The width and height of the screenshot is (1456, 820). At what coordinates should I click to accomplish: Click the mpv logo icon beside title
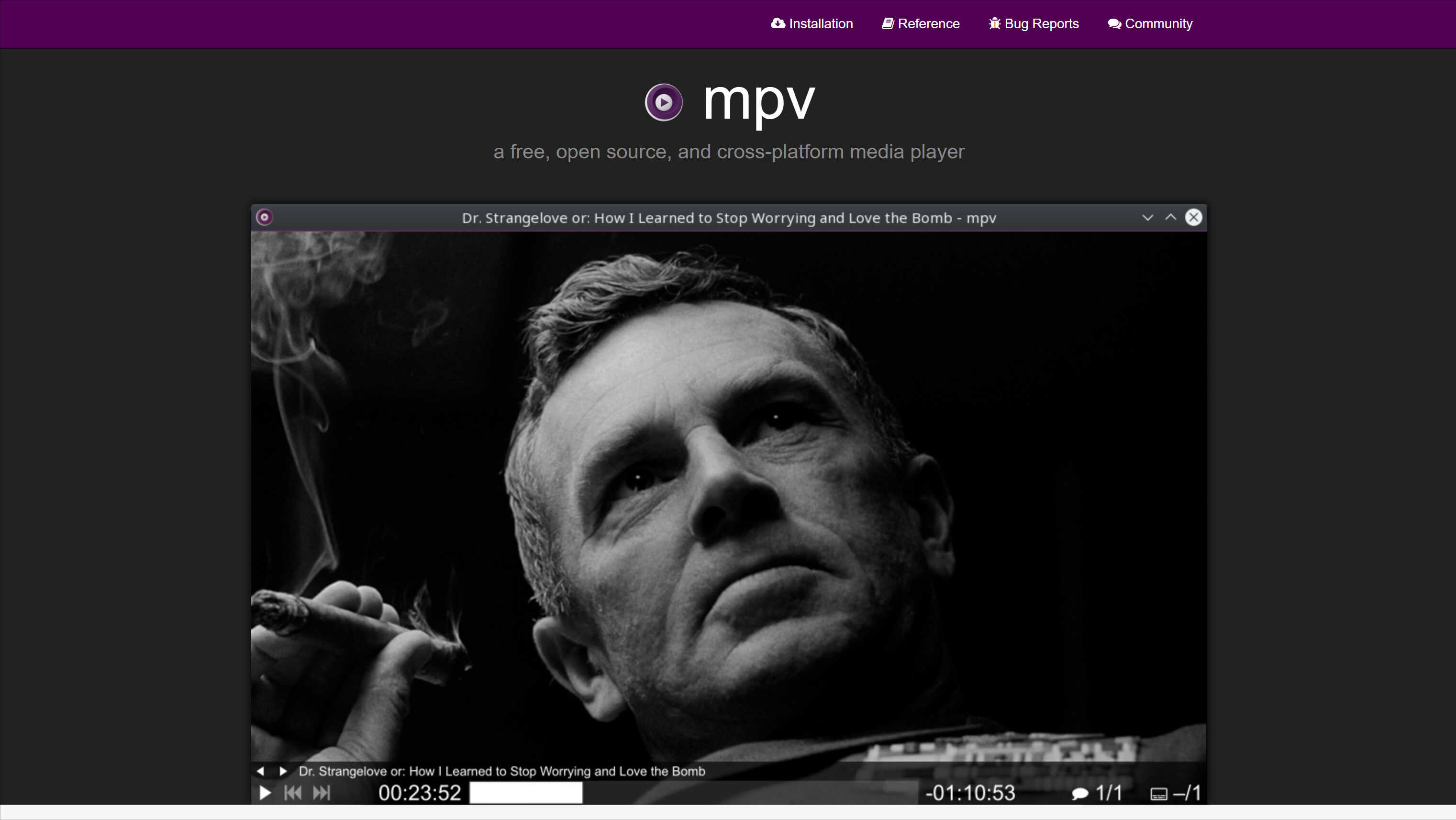(664, 102)
